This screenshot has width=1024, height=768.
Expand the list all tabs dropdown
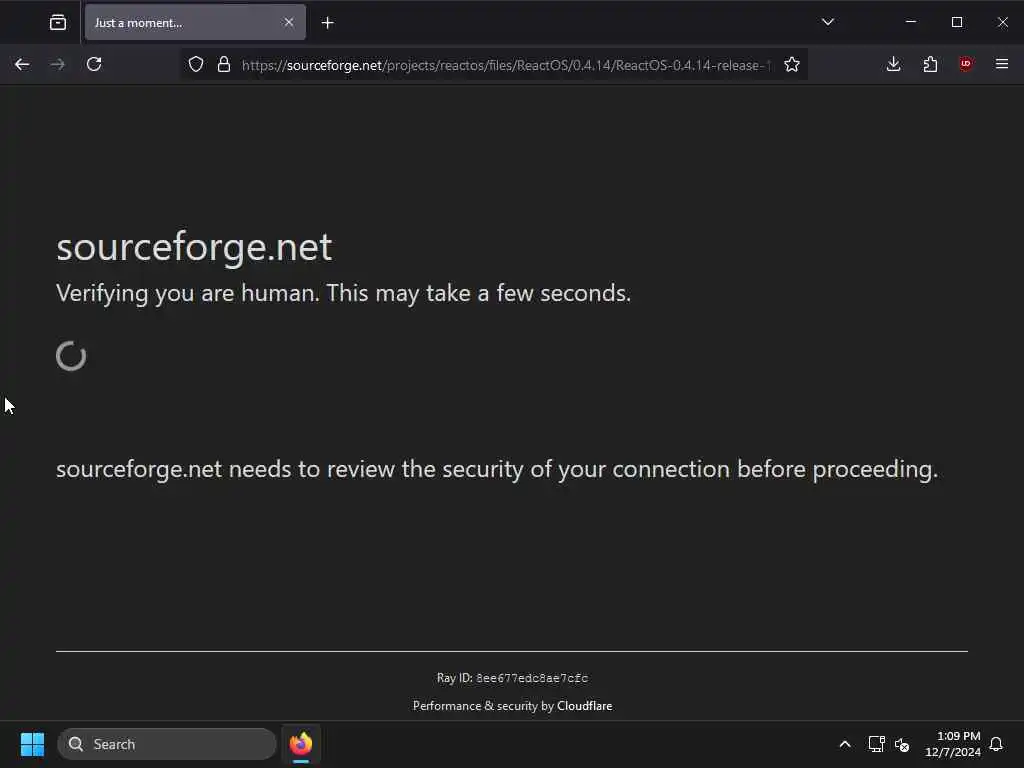pos(827,22)
